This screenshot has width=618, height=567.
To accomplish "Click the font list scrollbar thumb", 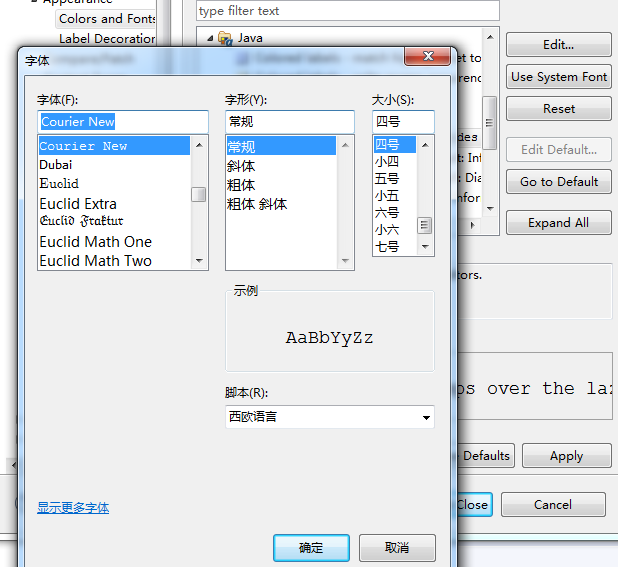I will point(199,195).
